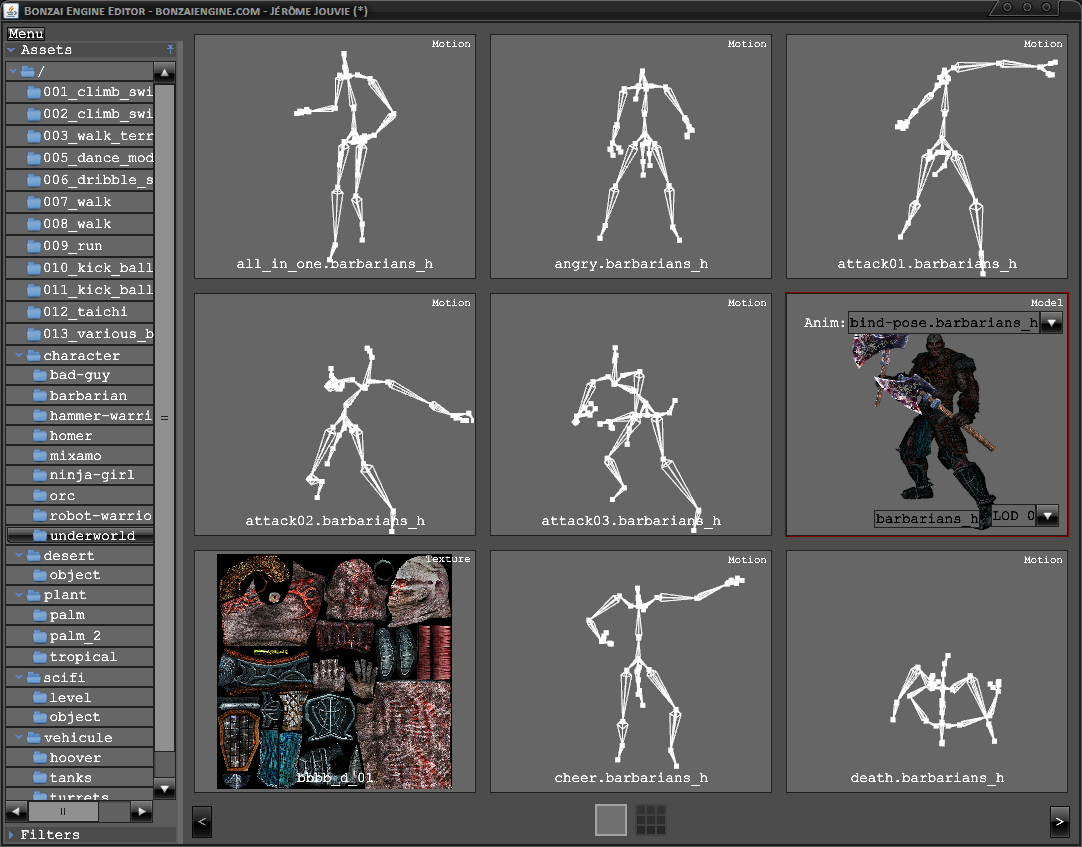Open the Anim bind-pose dropdown arrow
This screenshot has width=1082, height=847.
coord(1050,323)
